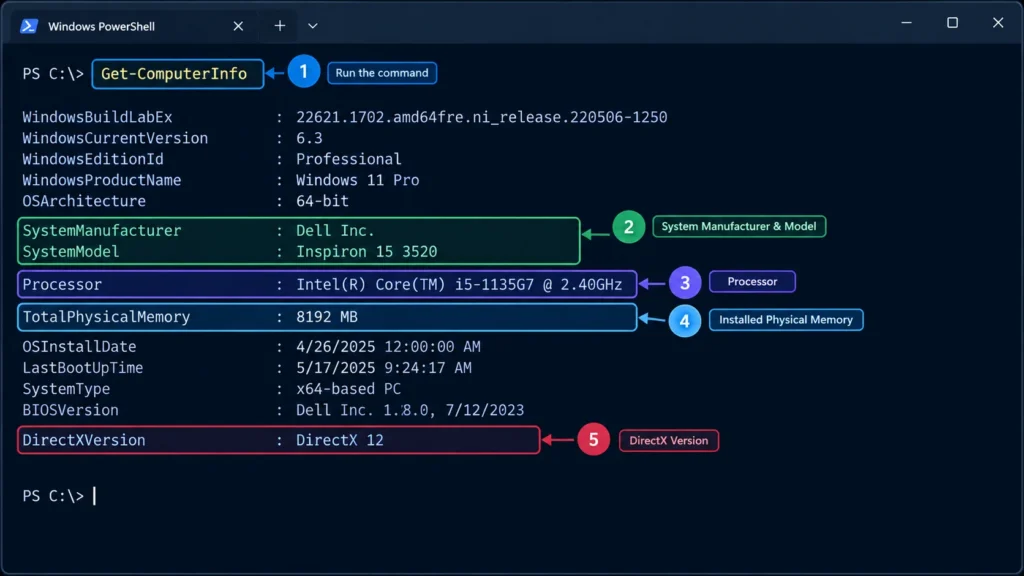
Task: Click the Get-ComputerInfo command text
Action: 174,74
